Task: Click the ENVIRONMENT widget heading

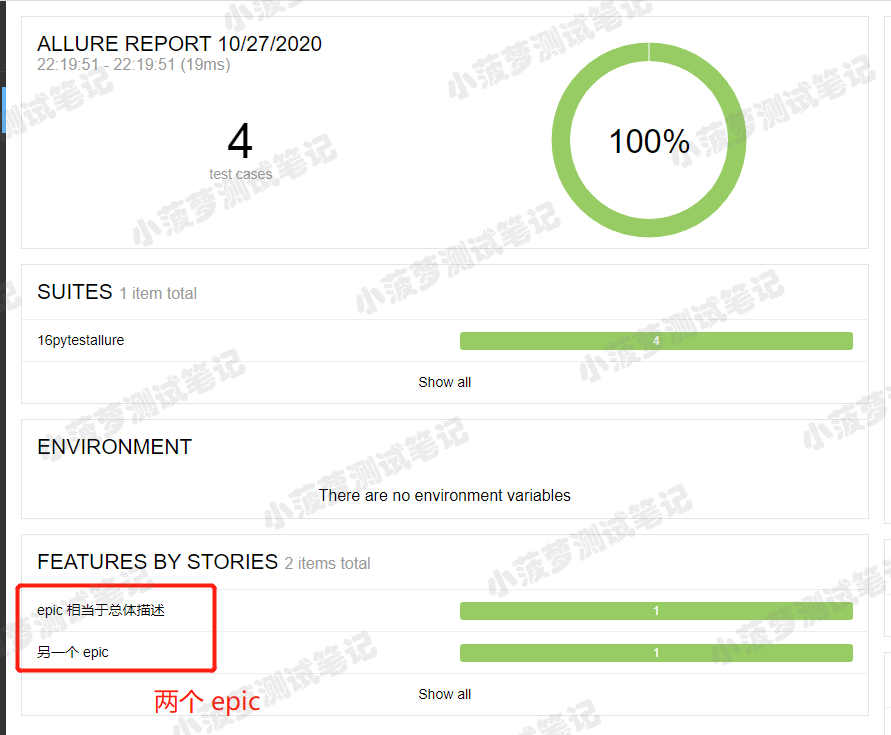Action: 115,447
